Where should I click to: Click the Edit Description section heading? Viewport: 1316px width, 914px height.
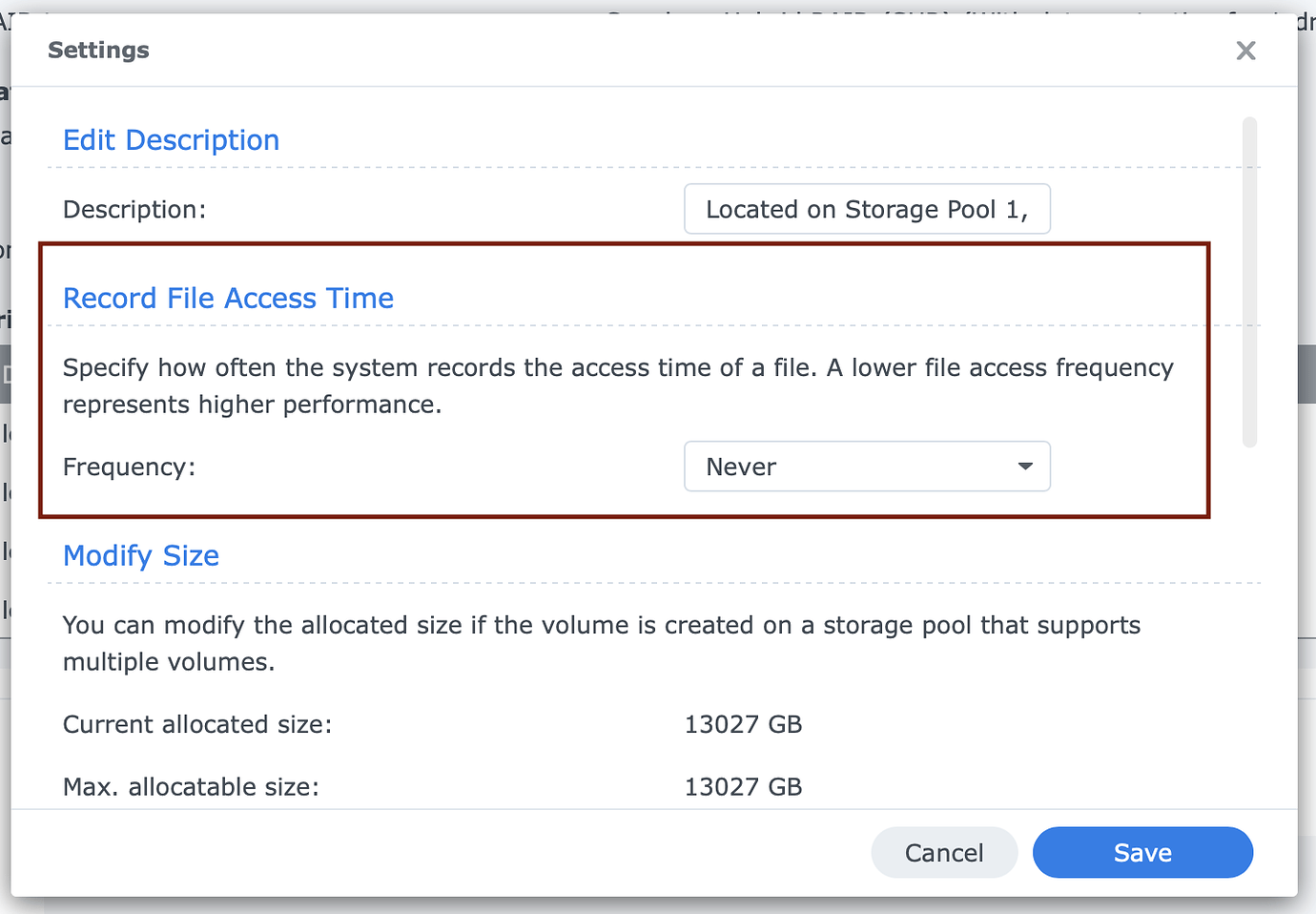171,139
